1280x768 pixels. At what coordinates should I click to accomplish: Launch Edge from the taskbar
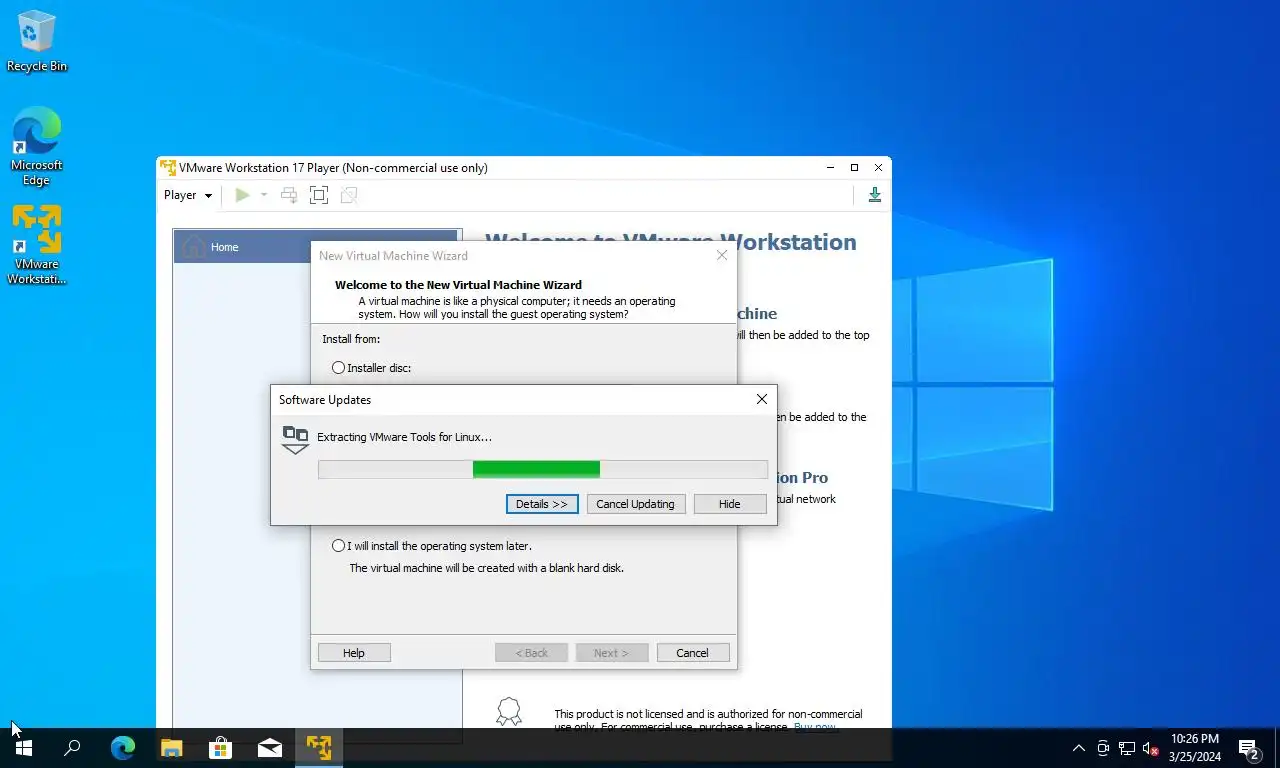point(122,747)
